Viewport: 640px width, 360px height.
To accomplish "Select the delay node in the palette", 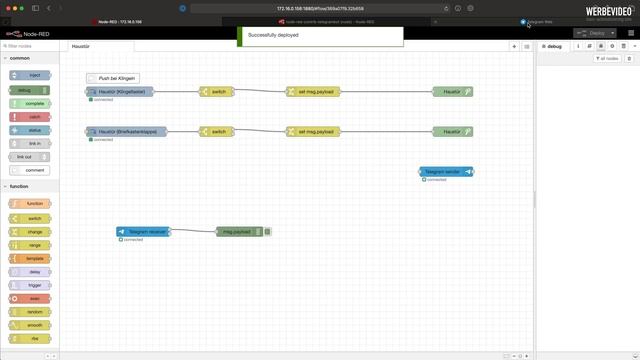I will tap(30, 272).
